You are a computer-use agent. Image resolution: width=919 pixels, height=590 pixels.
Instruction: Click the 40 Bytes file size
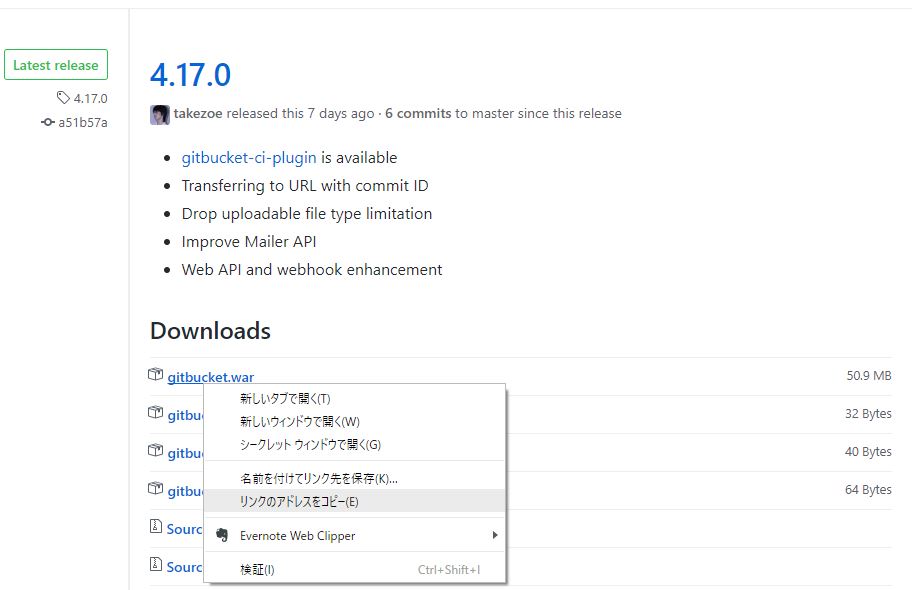tap(868, 452)
